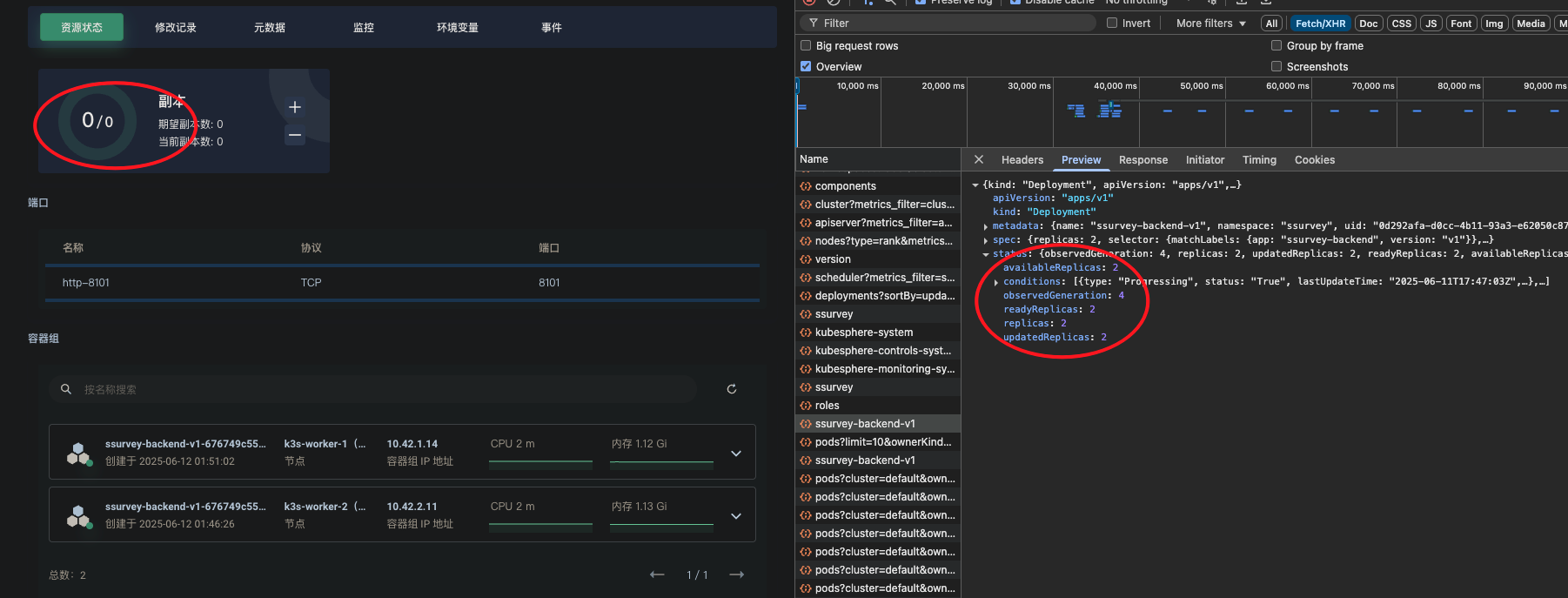Click icon beside roles request
1568x598 pixels.
[x=806, y=406]
